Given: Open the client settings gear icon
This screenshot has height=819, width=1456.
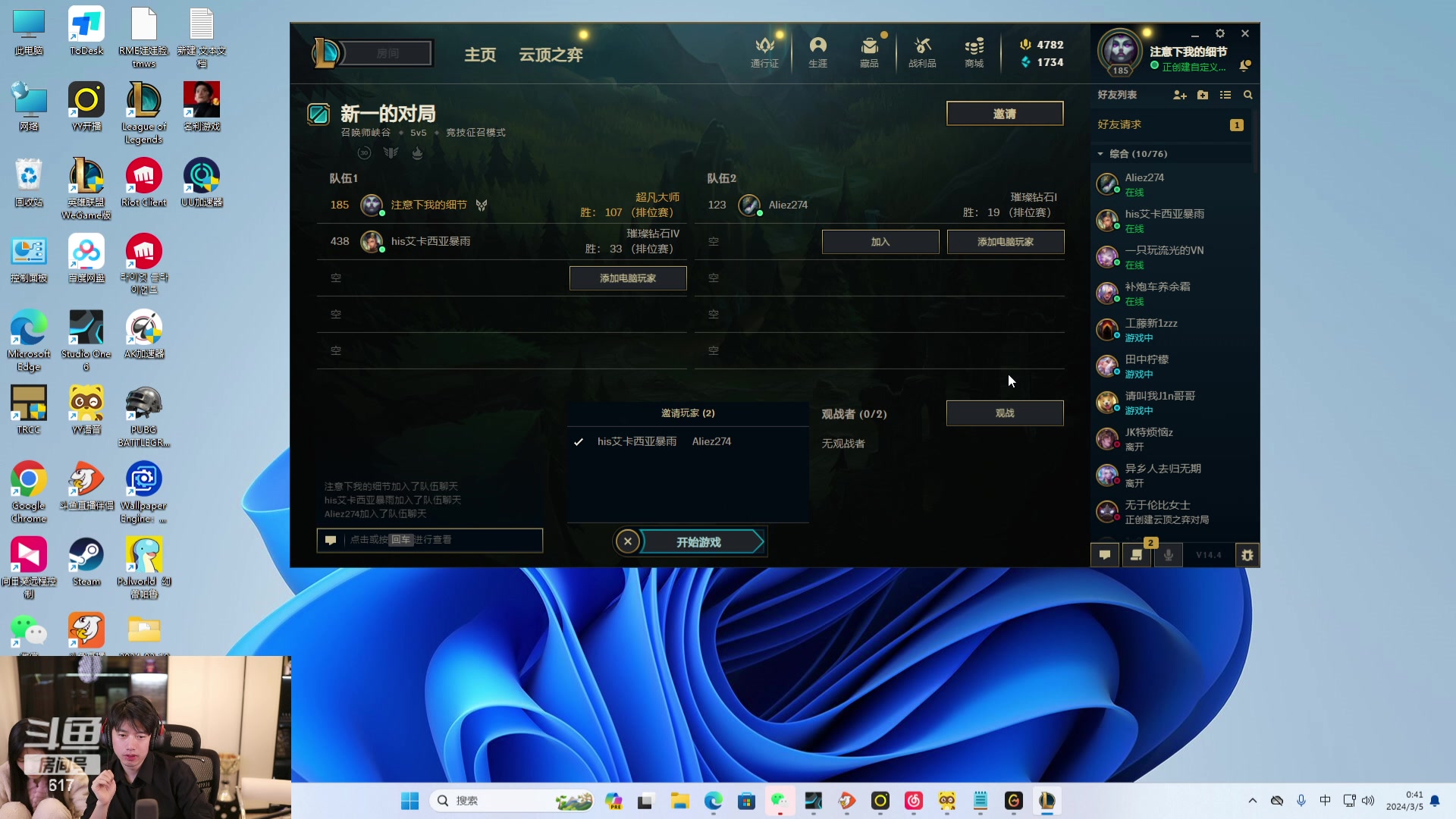Looking at the screenshot, I should point(1220,33).
